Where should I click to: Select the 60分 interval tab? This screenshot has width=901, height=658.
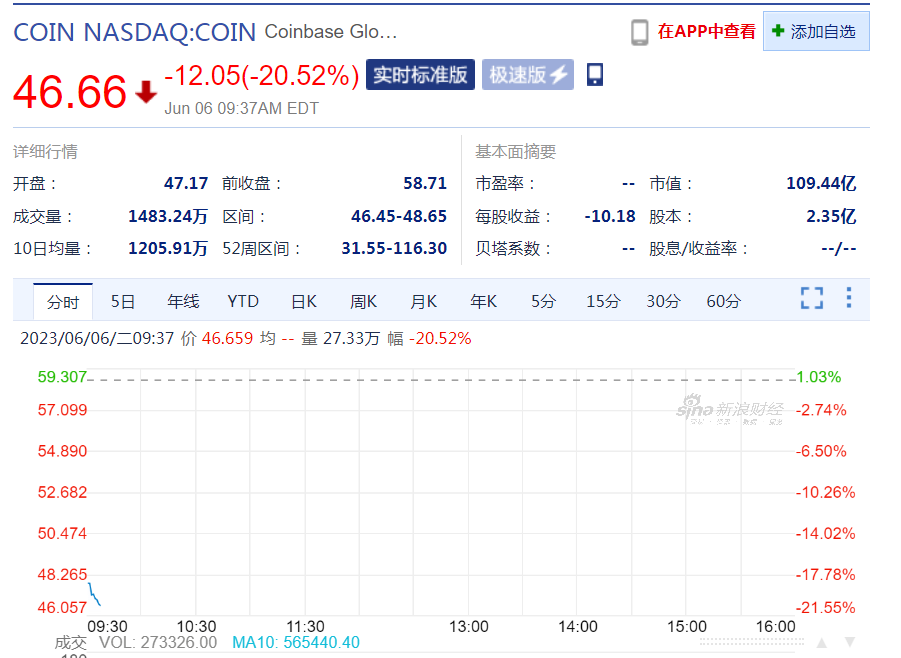(723, 301)
